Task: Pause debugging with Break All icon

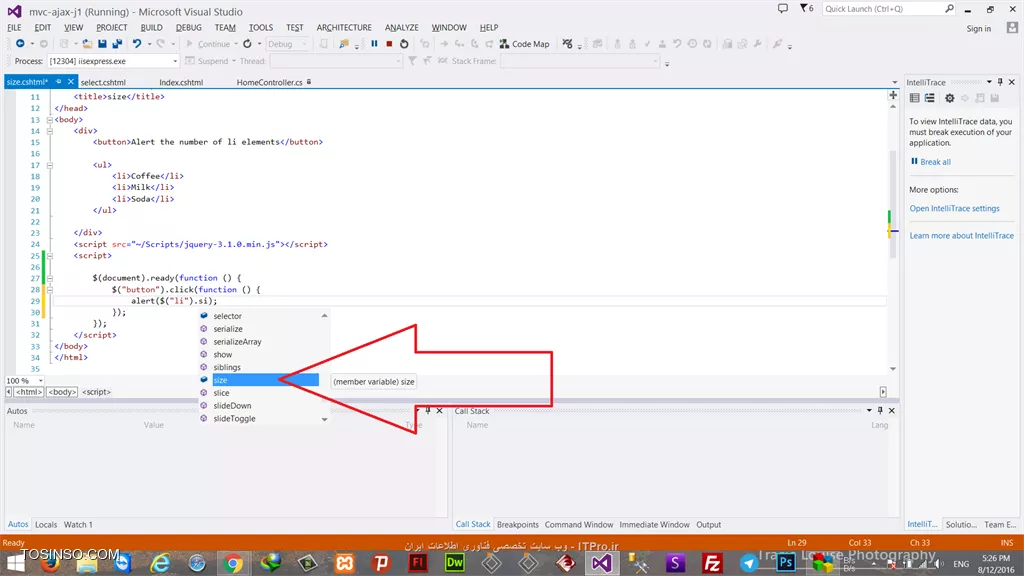Action: click(374, 44)
